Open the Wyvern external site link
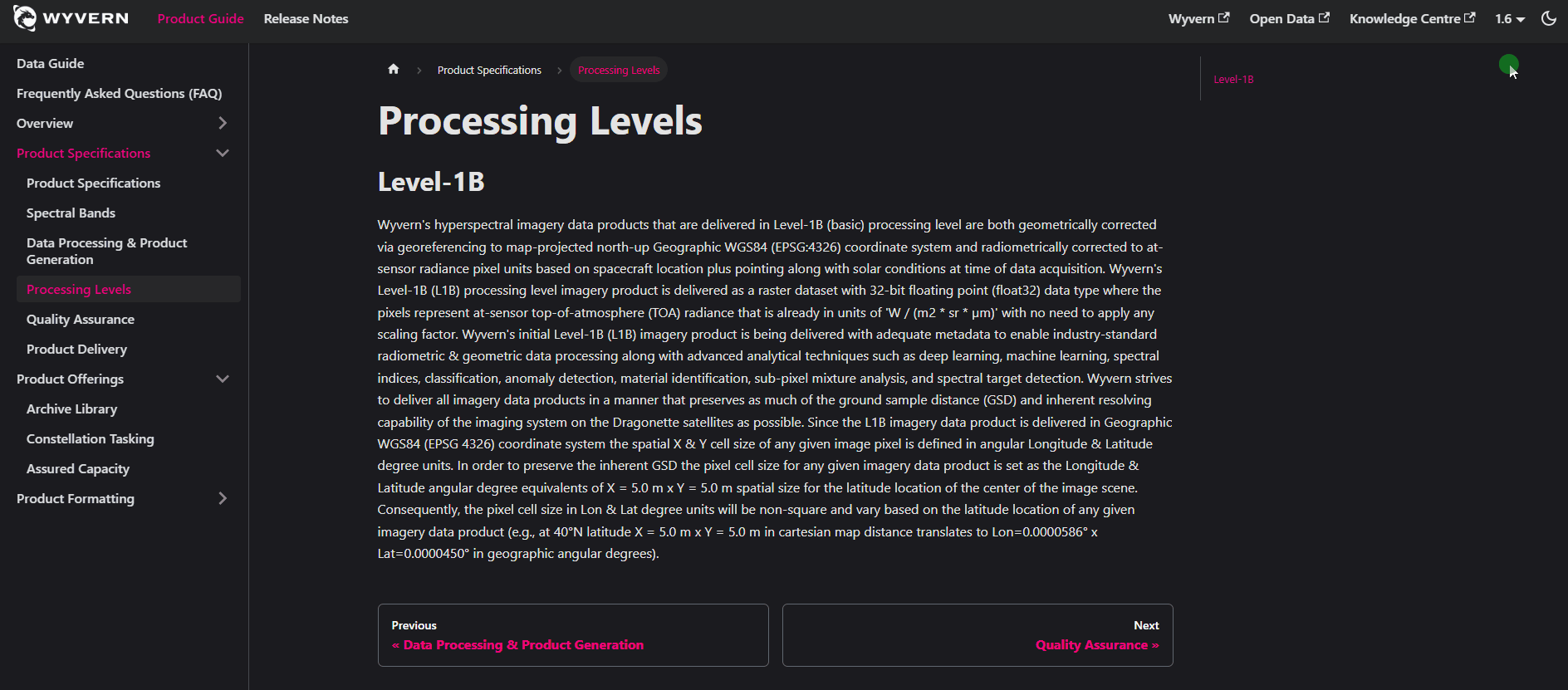 [1198, 18]
